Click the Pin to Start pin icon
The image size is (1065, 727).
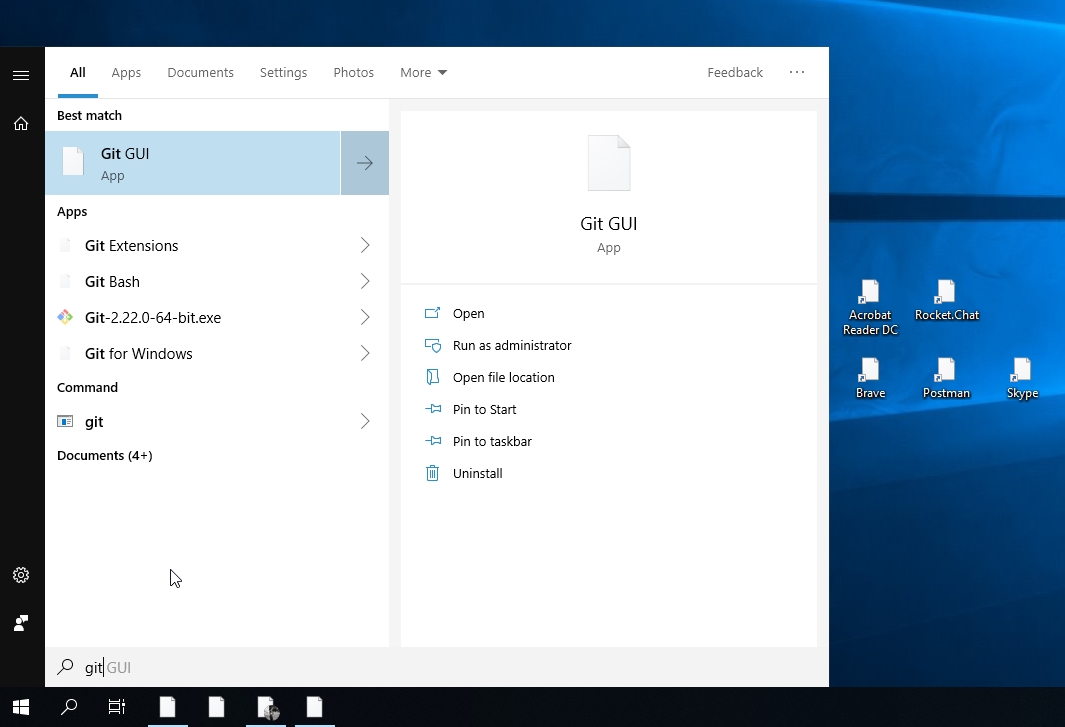pyautogui.click(x=433, y=409)
